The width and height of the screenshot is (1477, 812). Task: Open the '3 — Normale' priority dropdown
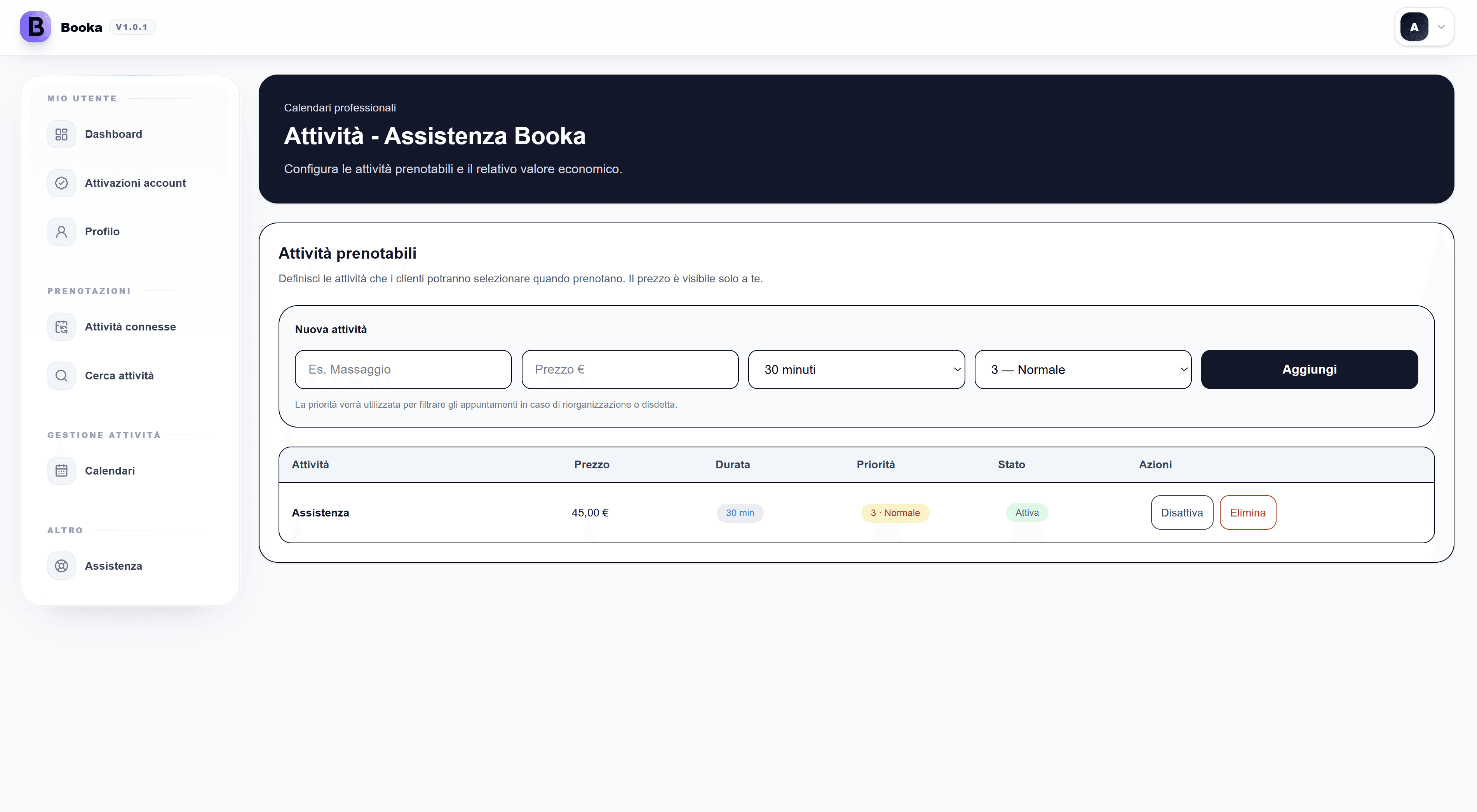click(x=1083, y=370)
